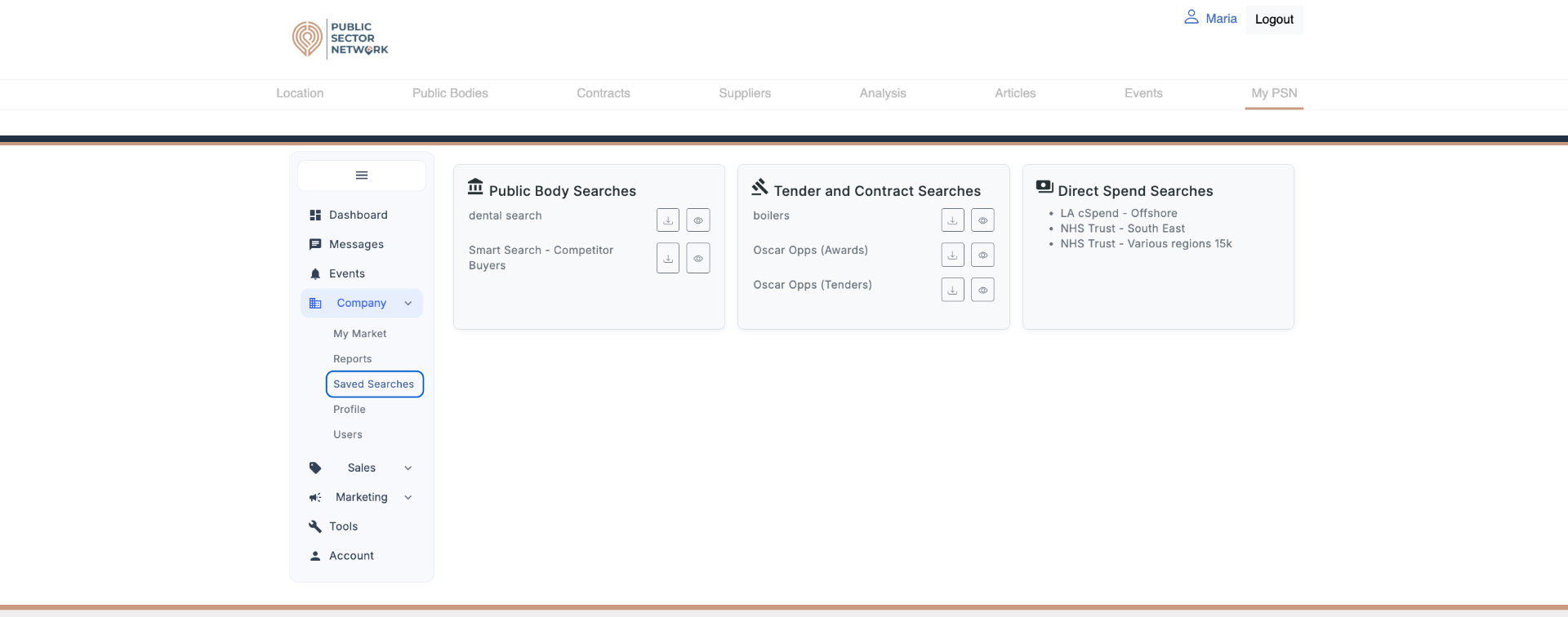Download the boilers search
1568x617 pixels.
point(952,220)
